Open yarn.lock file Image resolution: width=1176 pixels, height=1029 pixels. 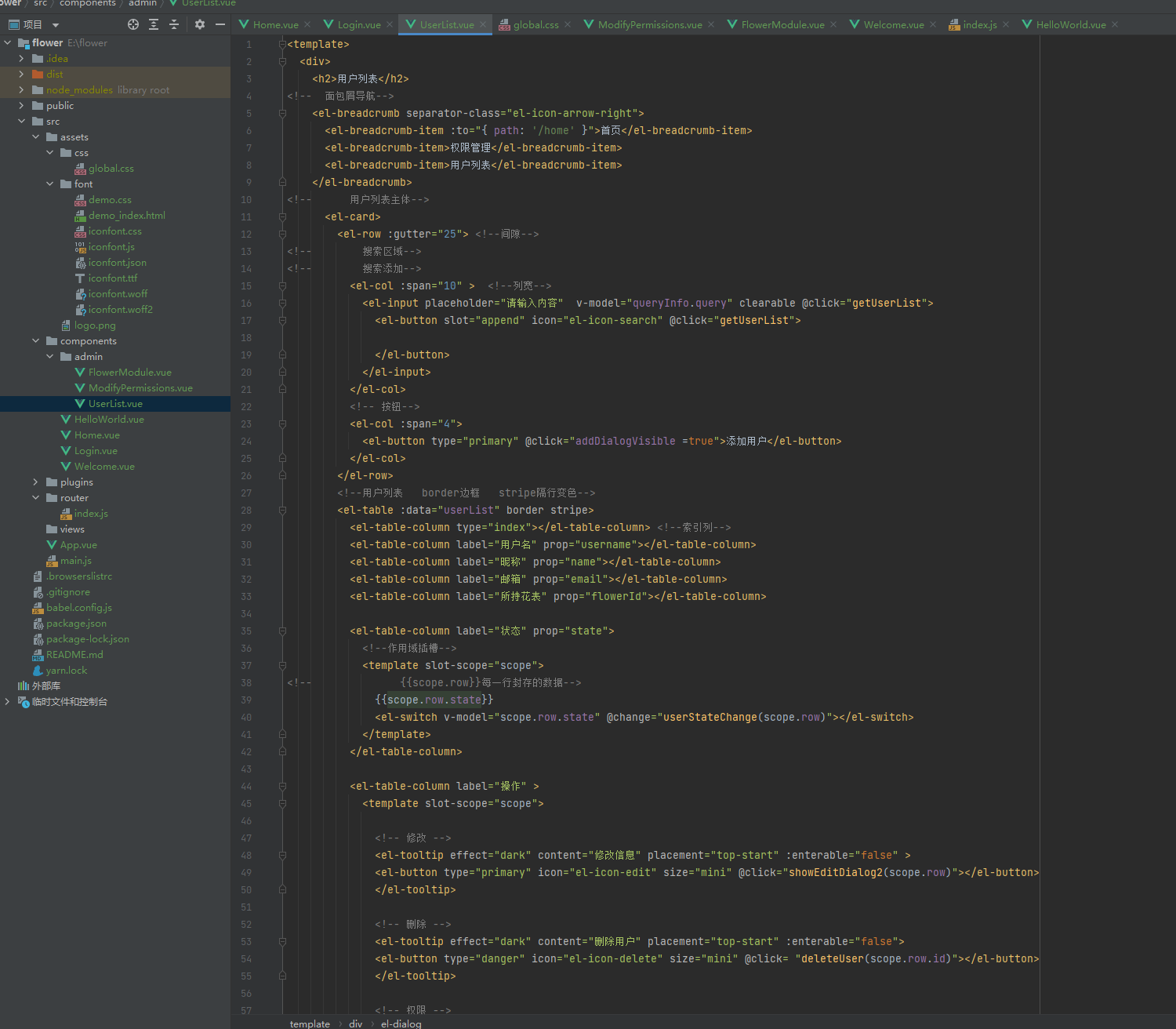[67, 671]
